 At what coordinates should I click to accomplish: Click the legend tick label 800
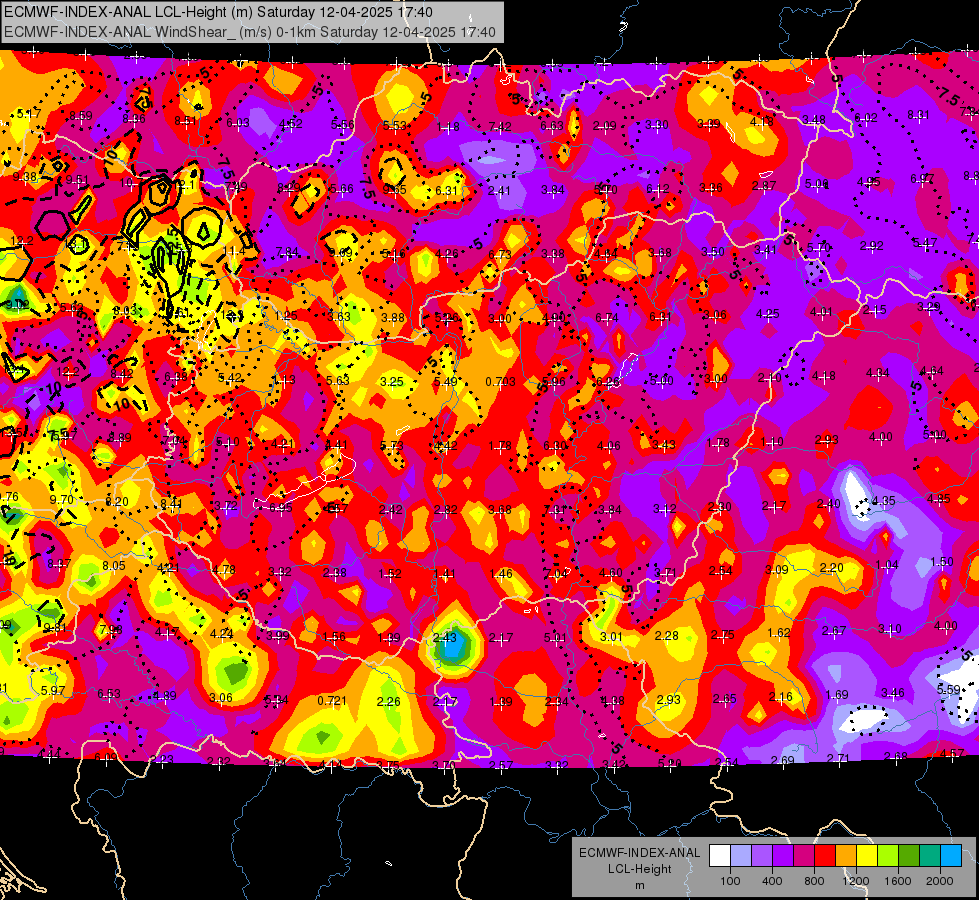pyautogui.click(x=814, y=881)
